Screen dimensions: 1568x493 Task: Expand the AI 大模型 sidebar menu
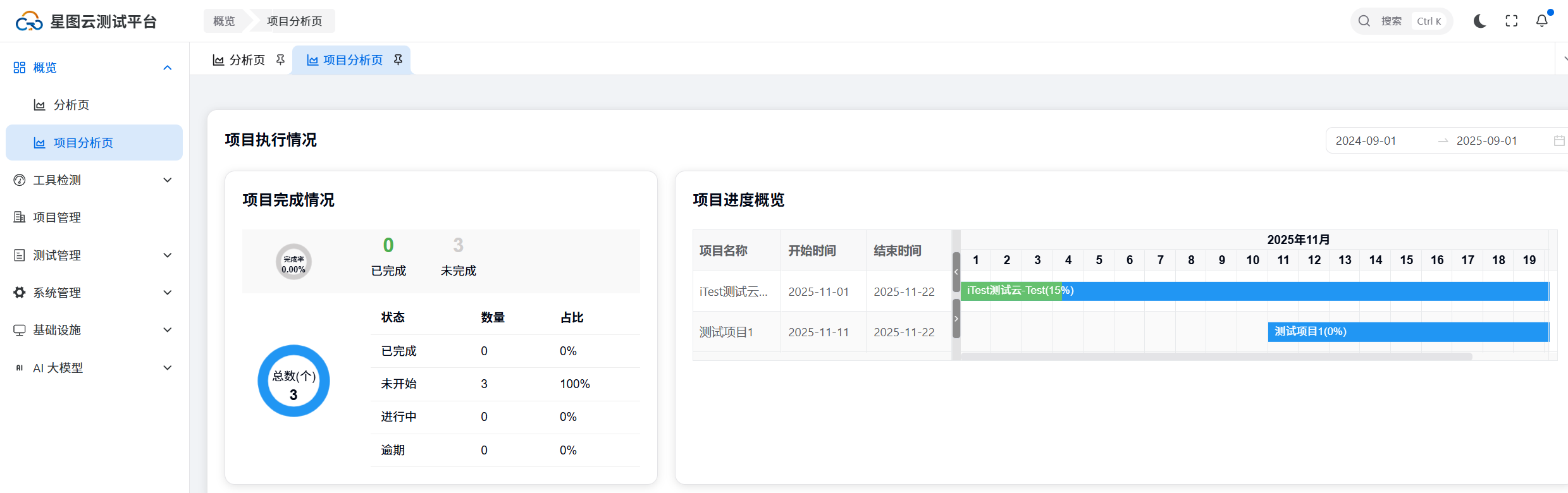click(x=168, y=368)
